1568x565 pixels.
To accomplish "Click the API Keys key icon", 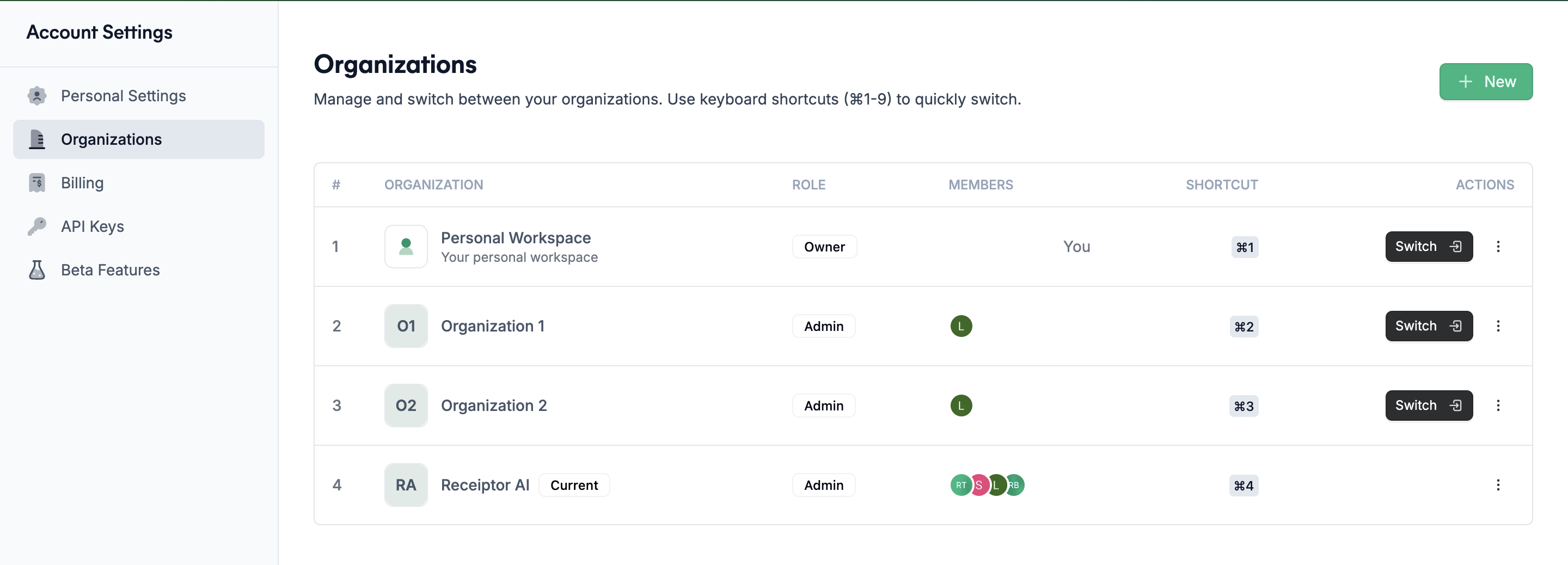I will point(37,226).
